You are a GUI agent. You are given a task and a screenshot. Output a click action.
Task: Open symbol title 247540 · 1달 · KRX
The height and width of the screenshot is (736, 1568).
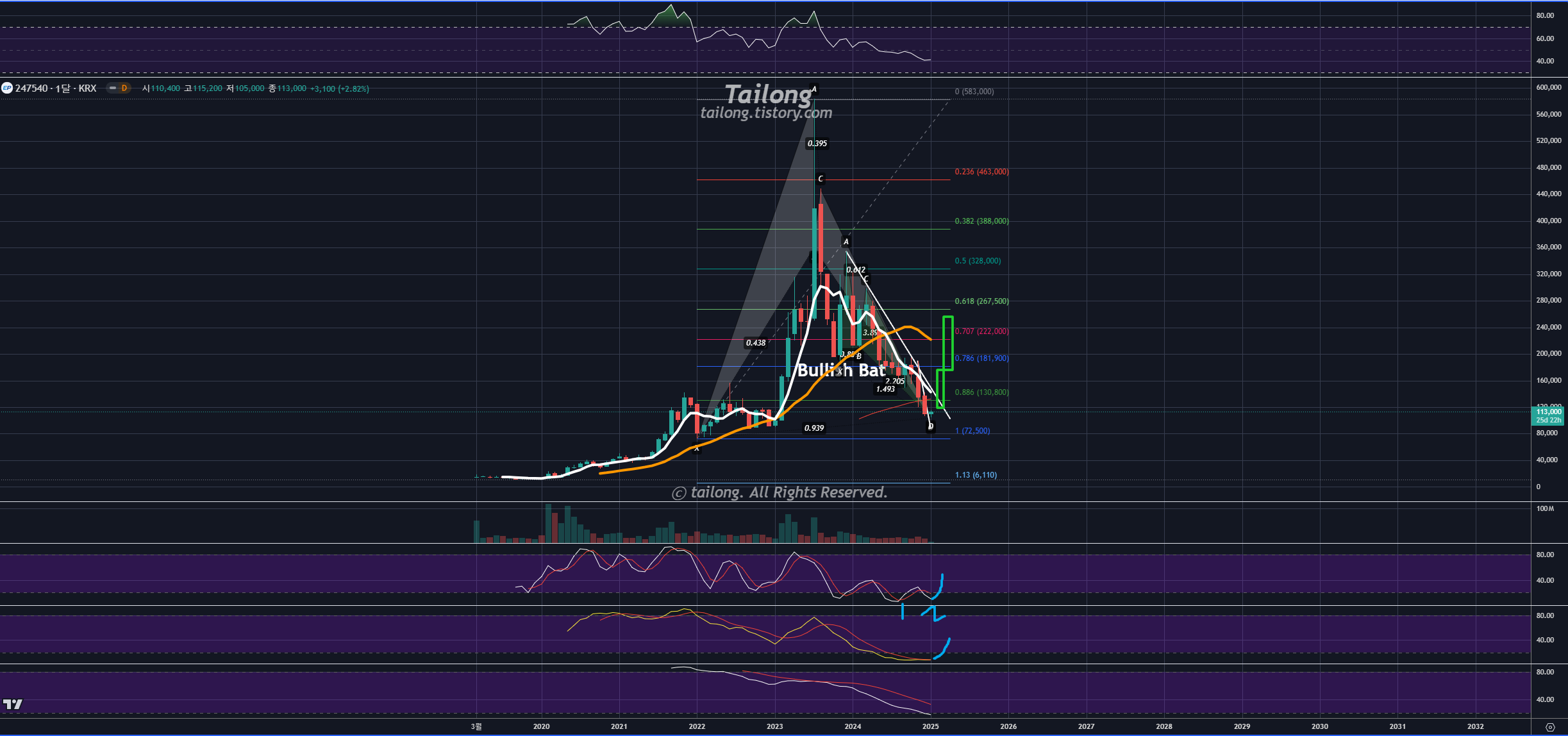[56, 88]
